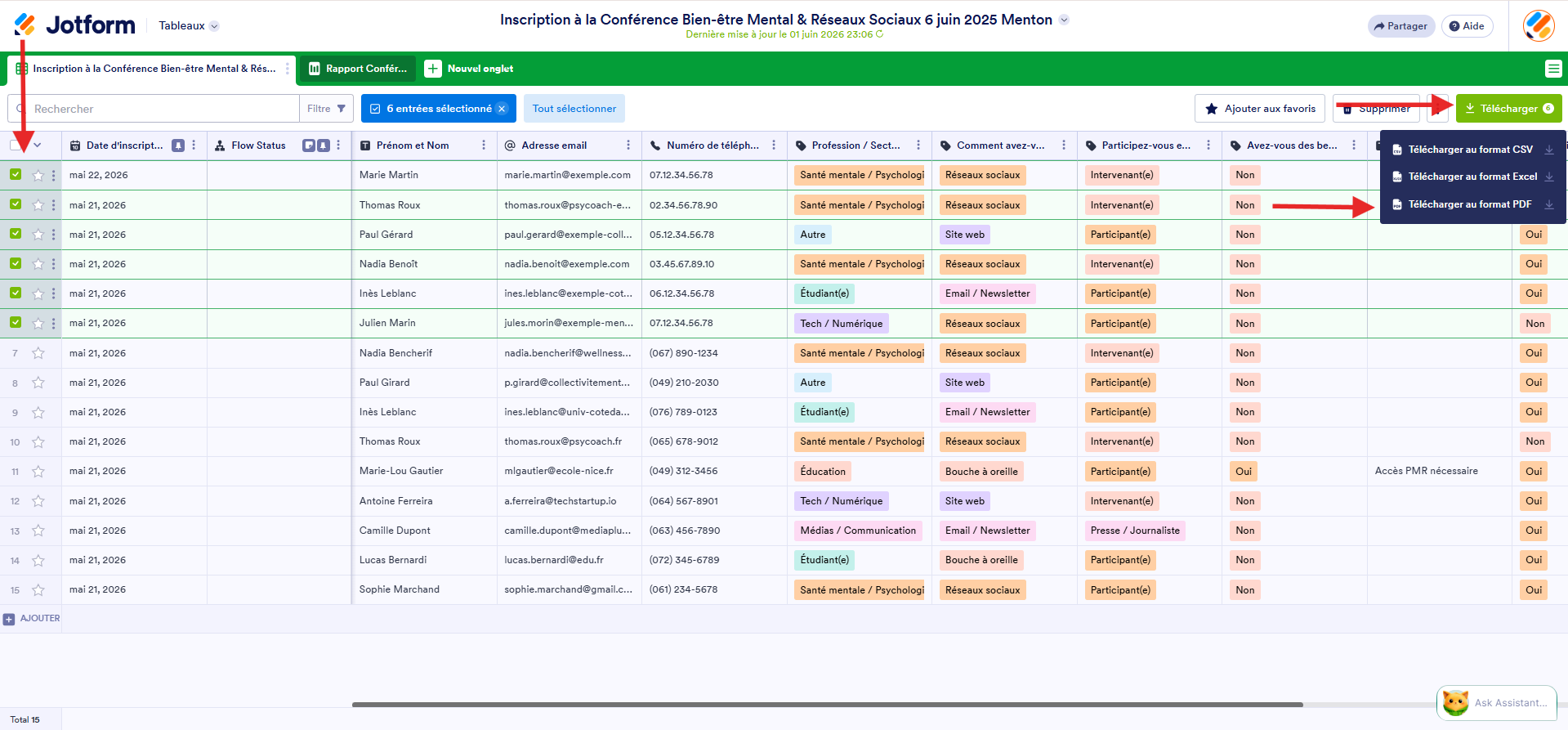Click the Rechercher search field

click(154, 109)
